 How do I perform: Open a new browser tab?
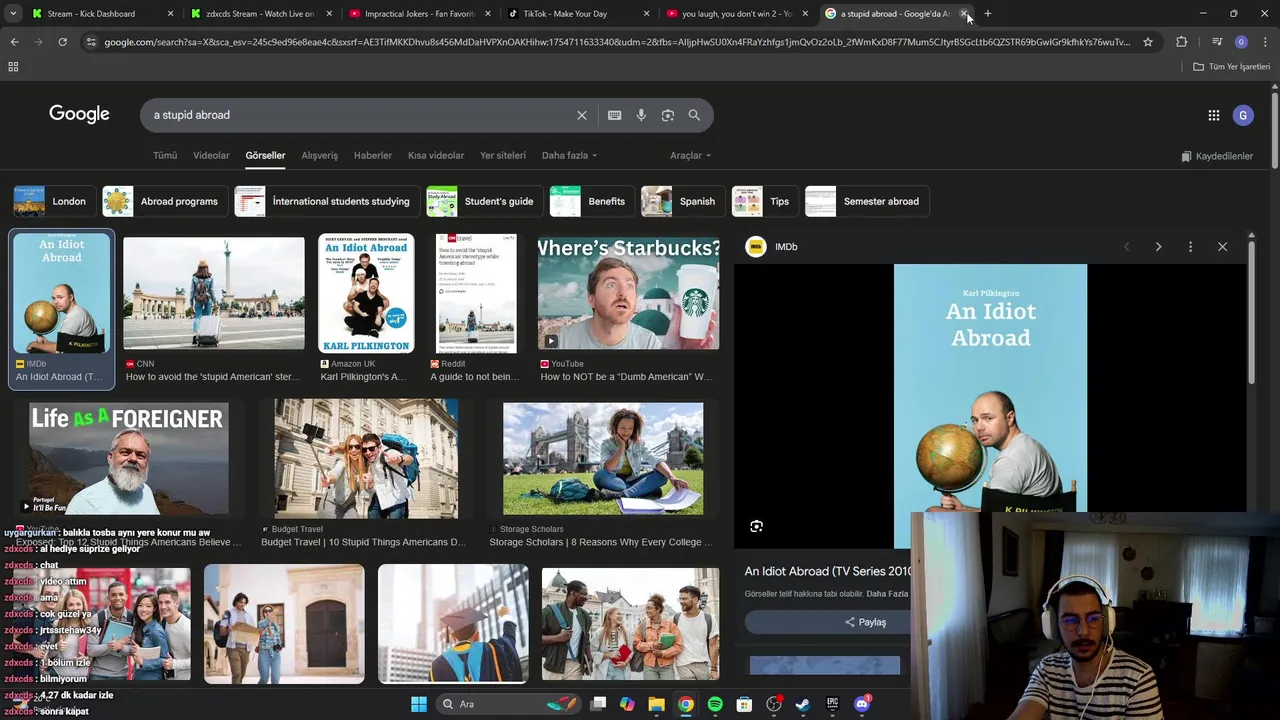click(x=987, y=14)
